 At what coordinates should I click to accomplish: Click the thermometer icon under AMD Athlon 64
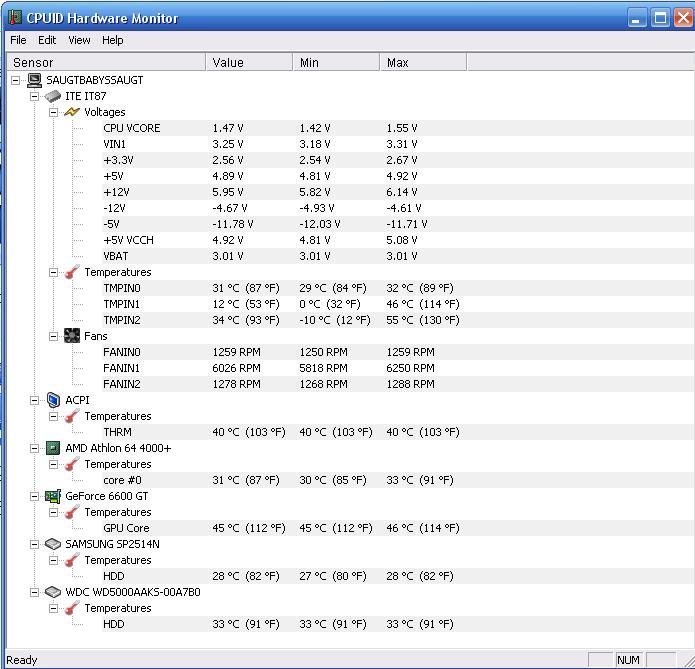click(72, 464)
